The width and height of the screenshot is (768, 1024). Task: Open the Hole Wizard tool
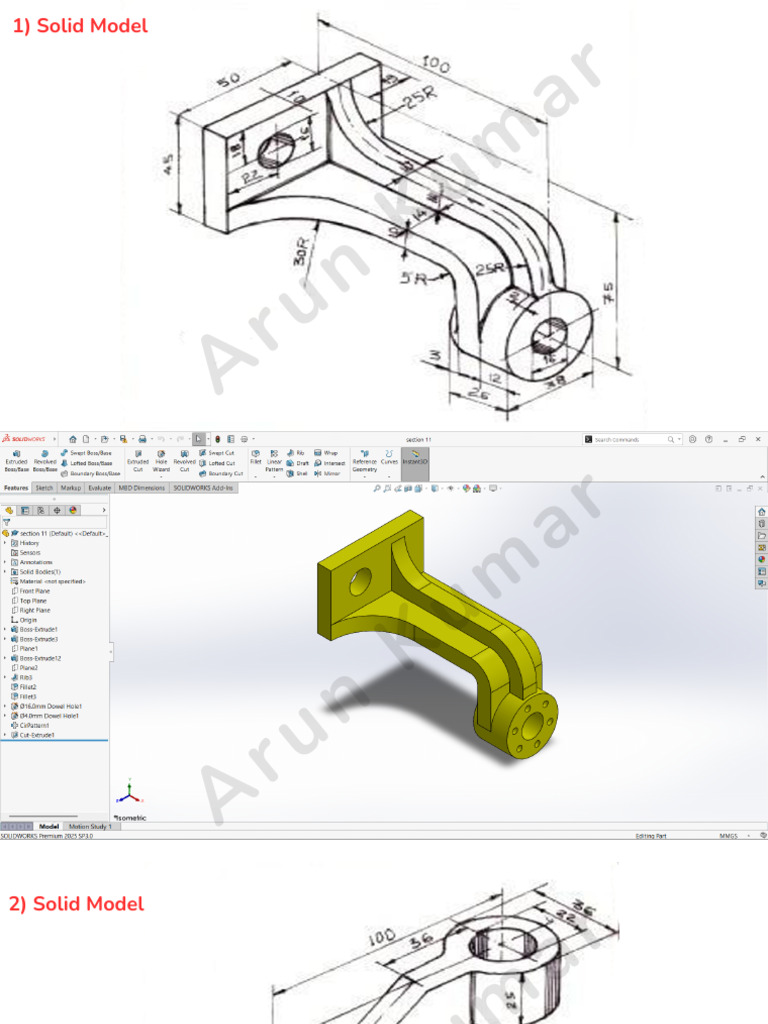(x=161, y=460)
